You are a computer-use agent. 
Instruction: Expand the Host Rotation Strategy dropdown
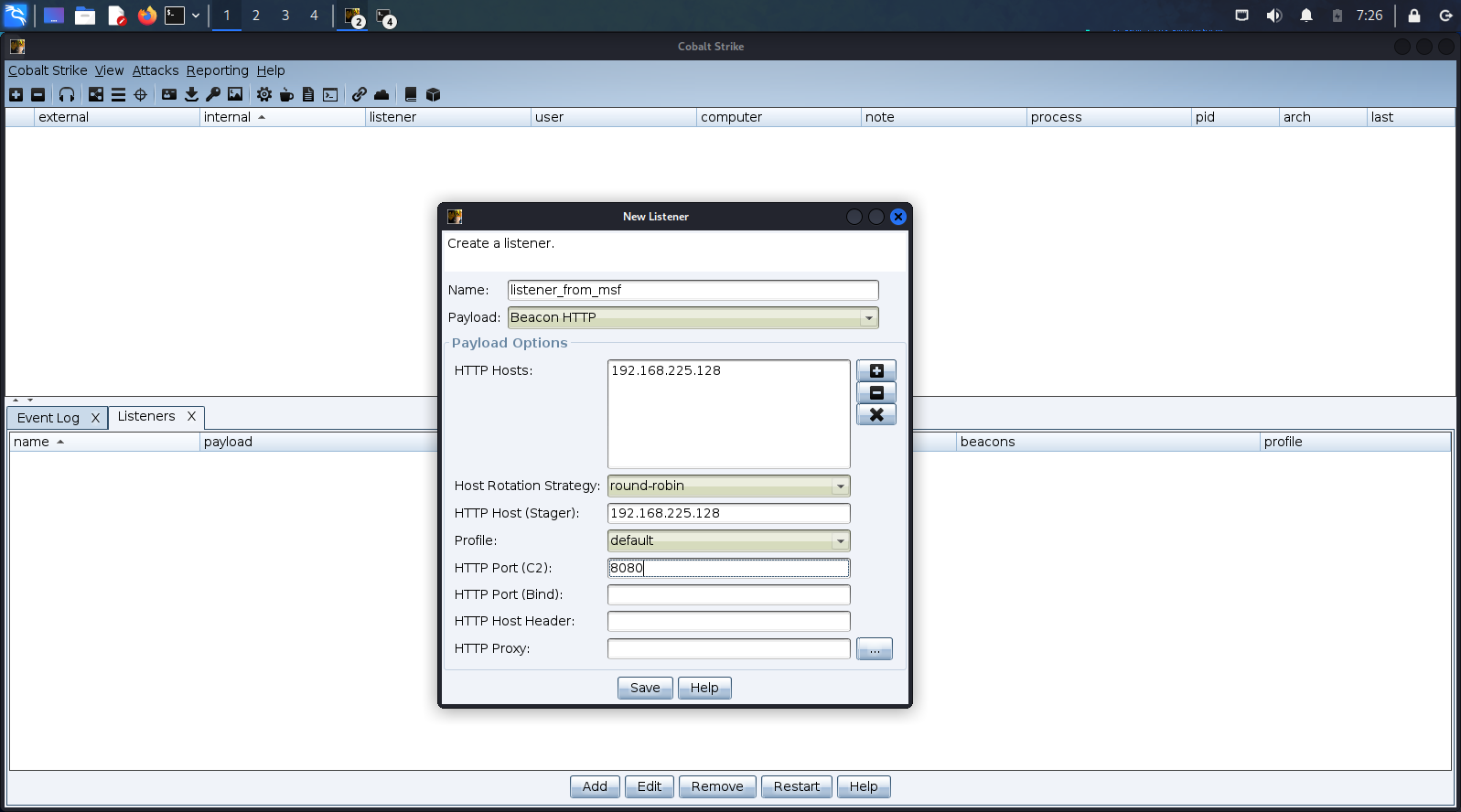[728, 486]
